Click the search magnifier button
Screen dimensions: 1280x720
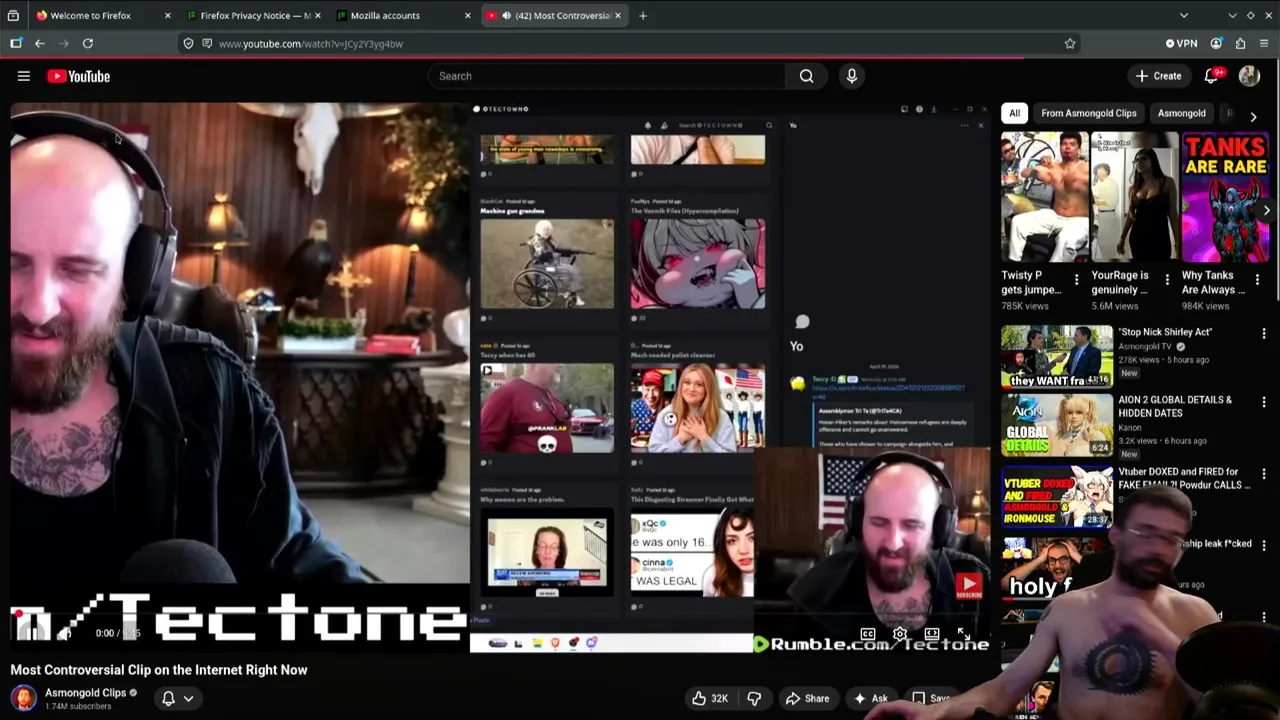(x=806, y=76)
